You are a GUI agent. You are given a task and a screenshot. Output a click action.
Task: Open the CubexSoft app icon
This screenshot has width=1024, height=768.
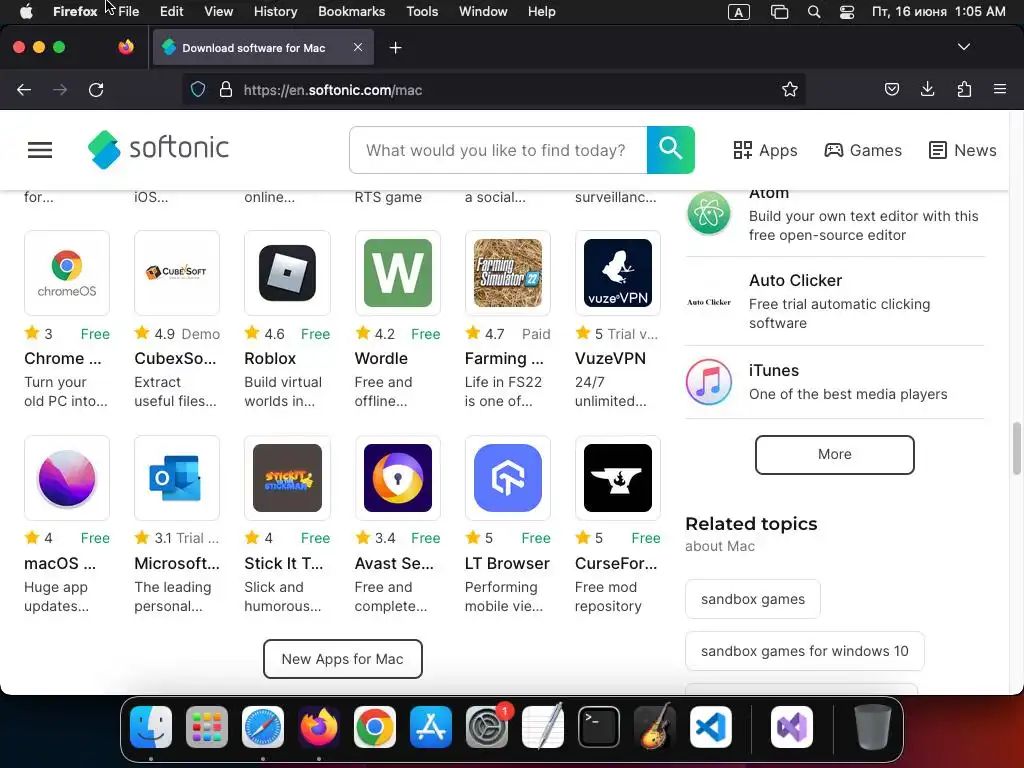click(177, 273)
